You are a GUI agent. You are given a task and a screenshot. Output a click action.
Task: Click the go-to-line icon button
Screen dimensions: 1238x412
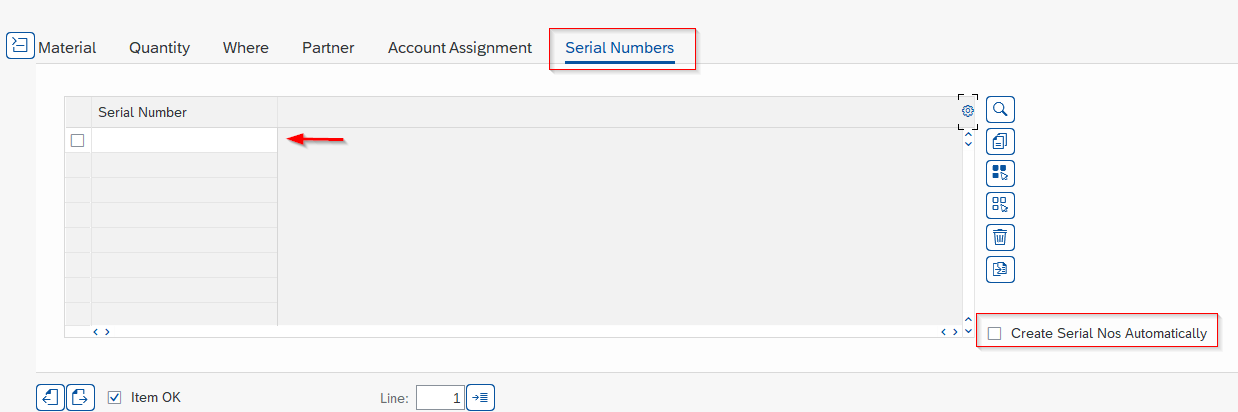pyautogui.click(x=481, y=398)
